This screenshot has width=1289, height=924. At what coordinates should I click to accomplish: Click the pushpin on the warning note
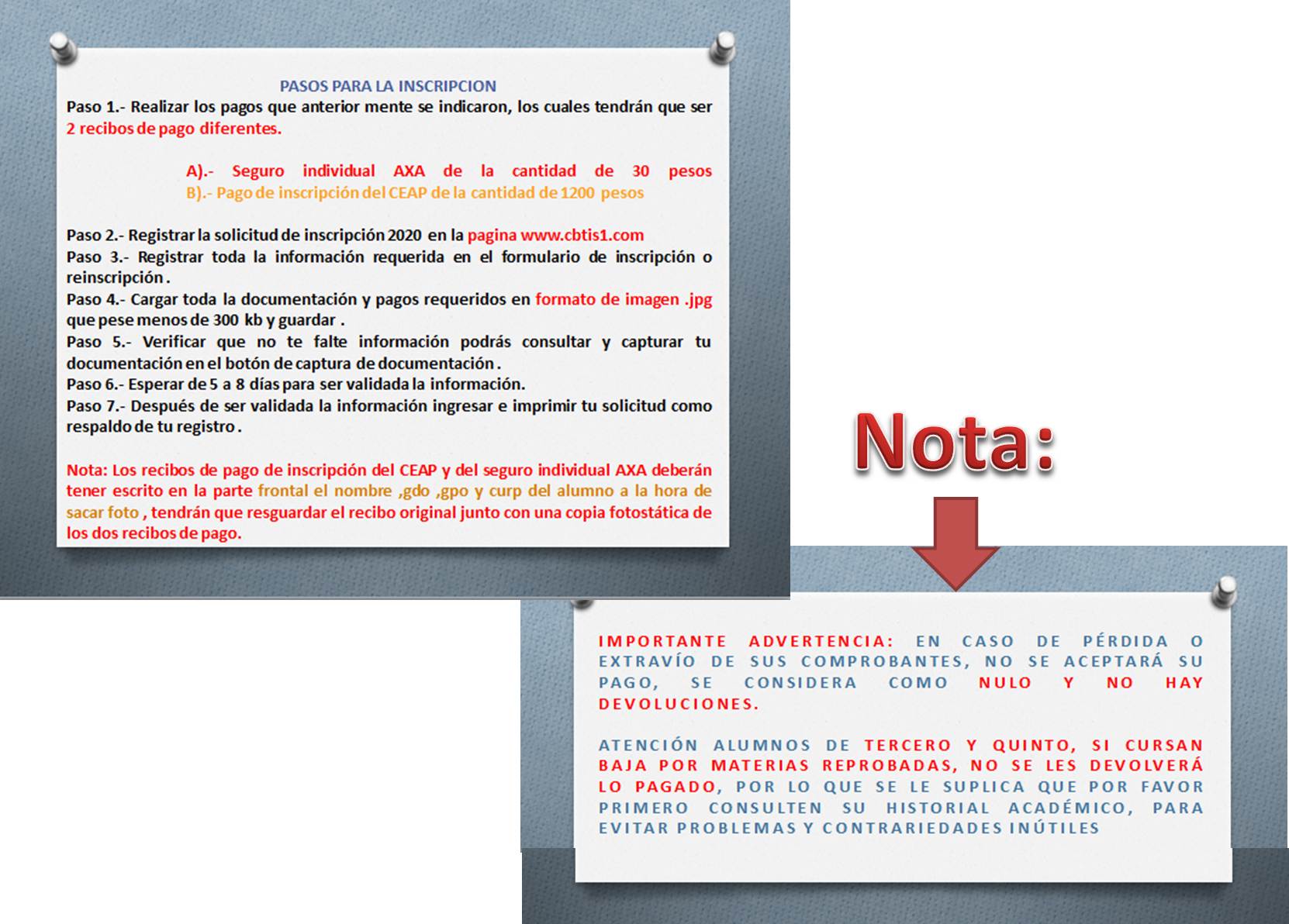[x=1224, y=592]
